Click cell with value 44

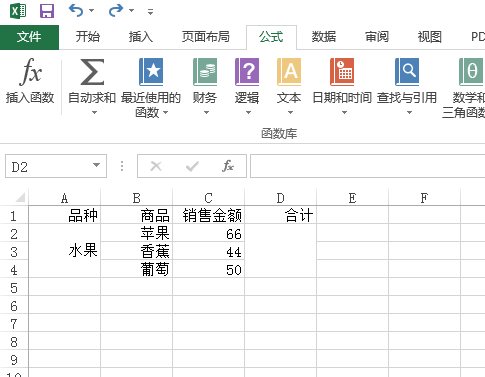209,251
